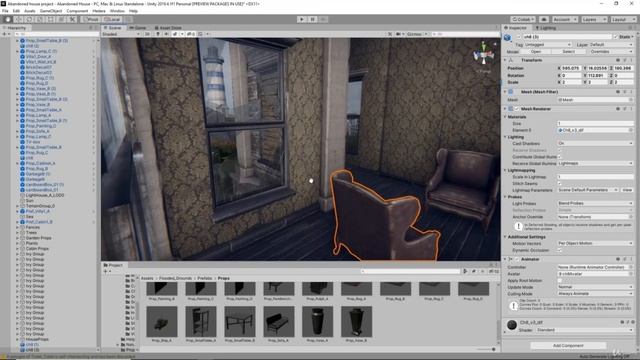640x360 pixels.
Task: Toggle scene lighting bulb icon
Action: click(158, 34)
